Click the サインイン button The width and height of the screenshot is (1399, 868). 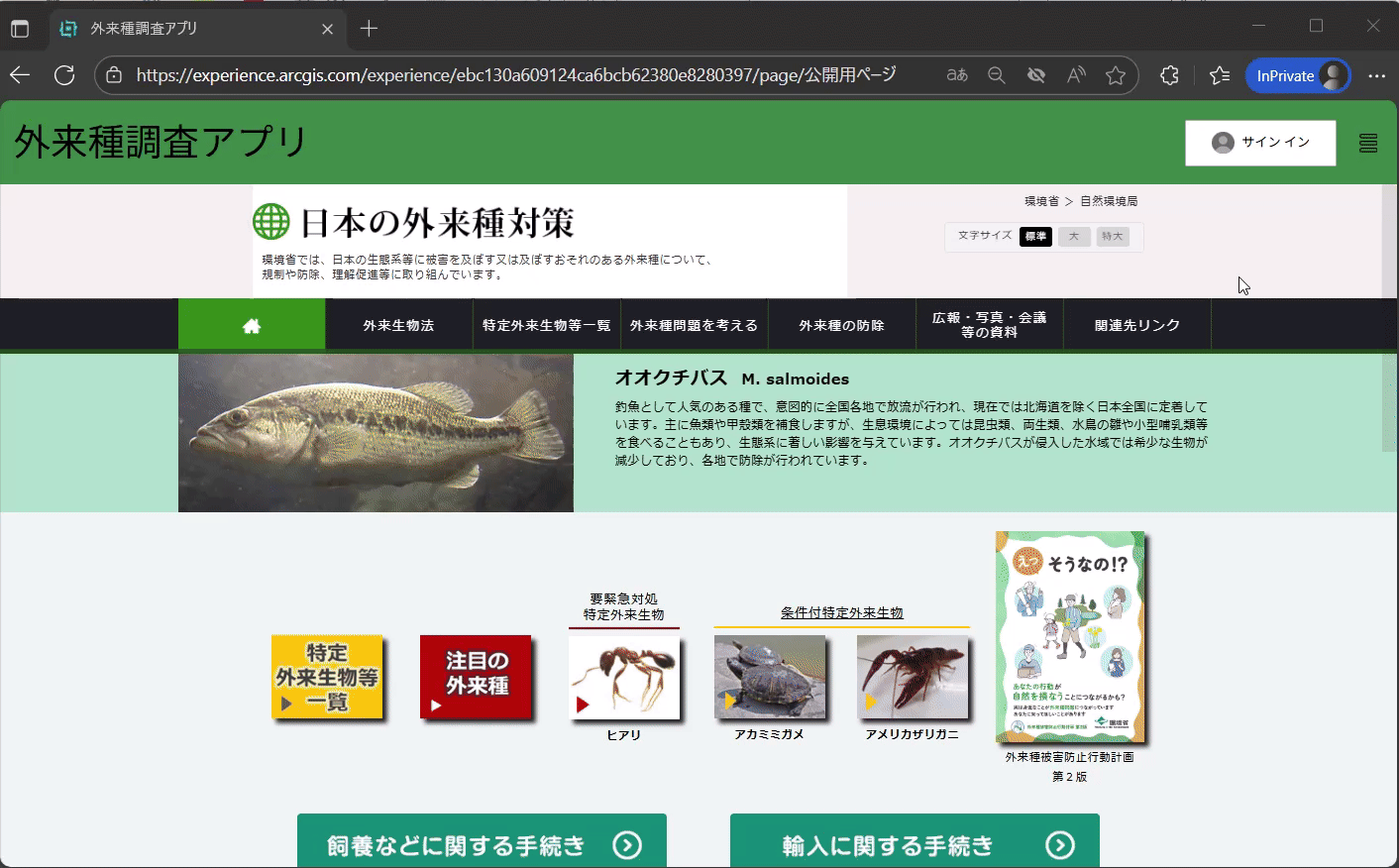(x=1260, y=143)
